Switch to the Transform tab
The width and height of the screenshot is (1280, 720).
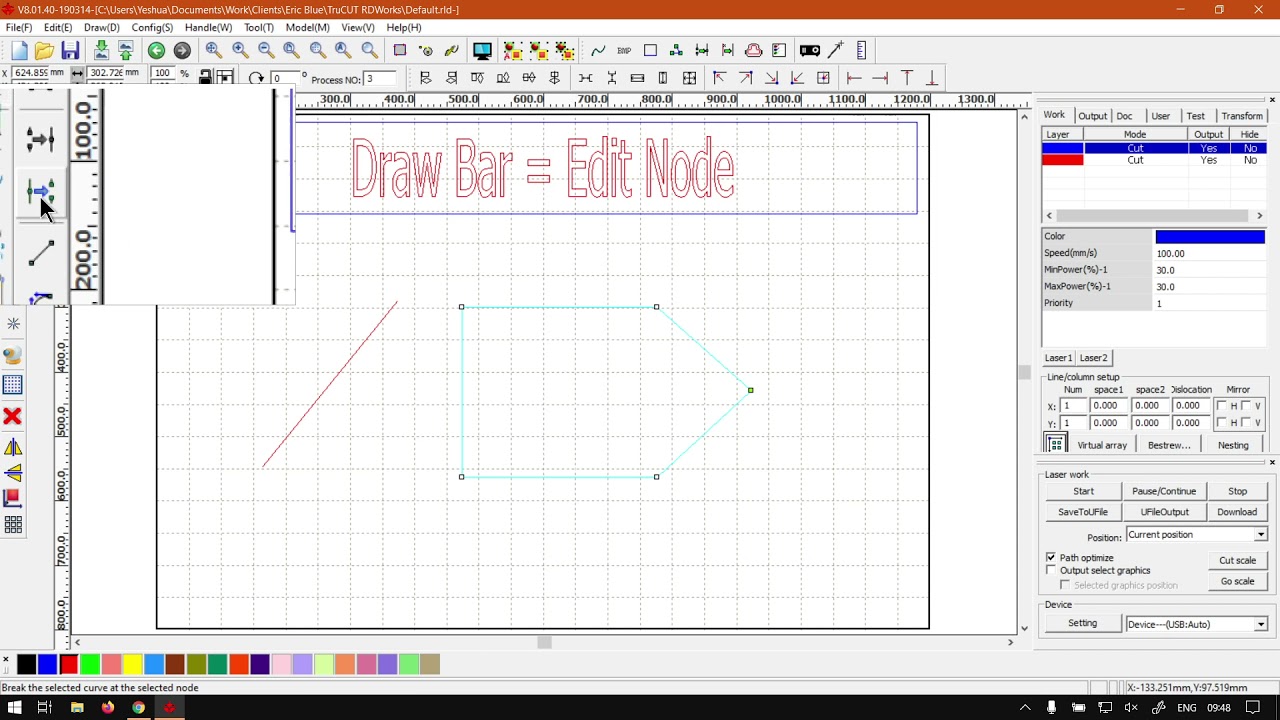[1242, 116]
